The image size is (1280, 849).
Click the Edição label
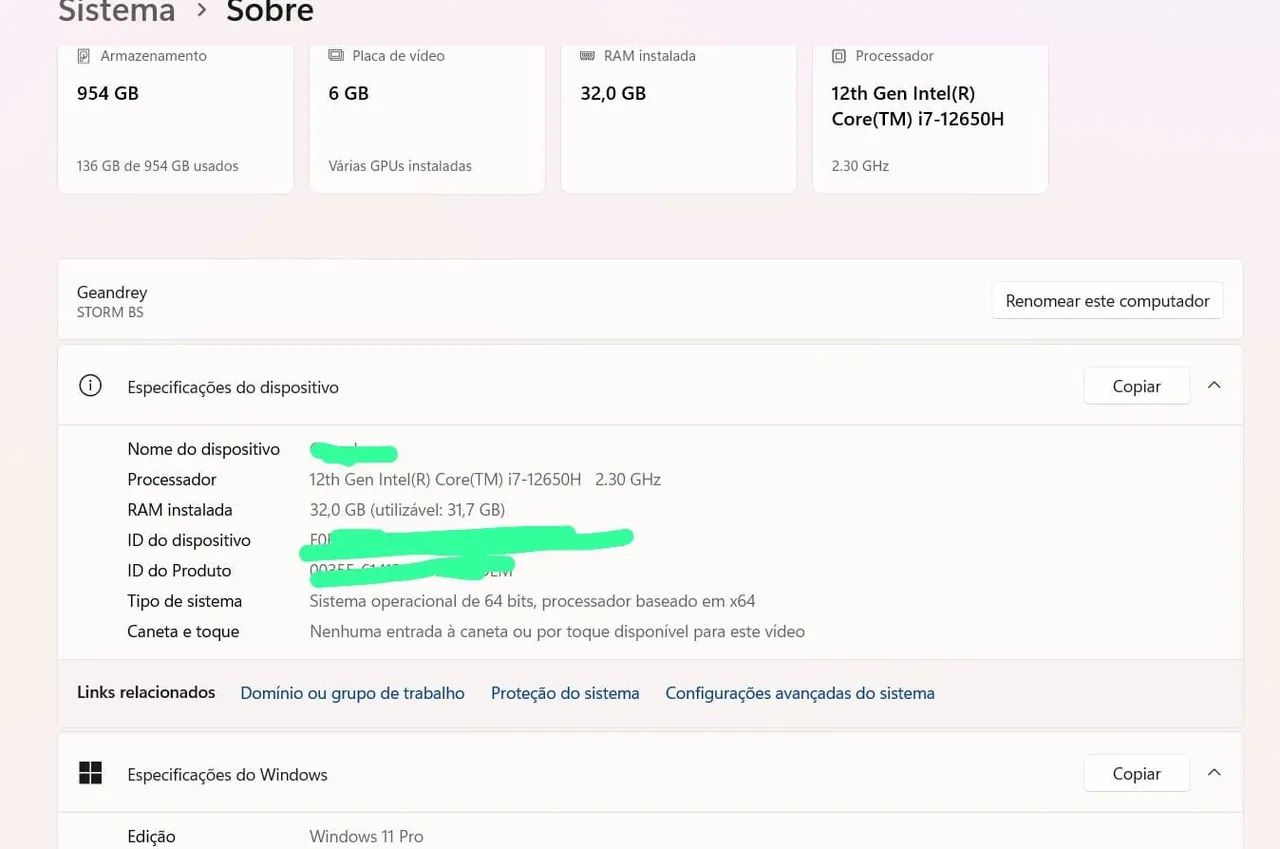coord(151,836)
